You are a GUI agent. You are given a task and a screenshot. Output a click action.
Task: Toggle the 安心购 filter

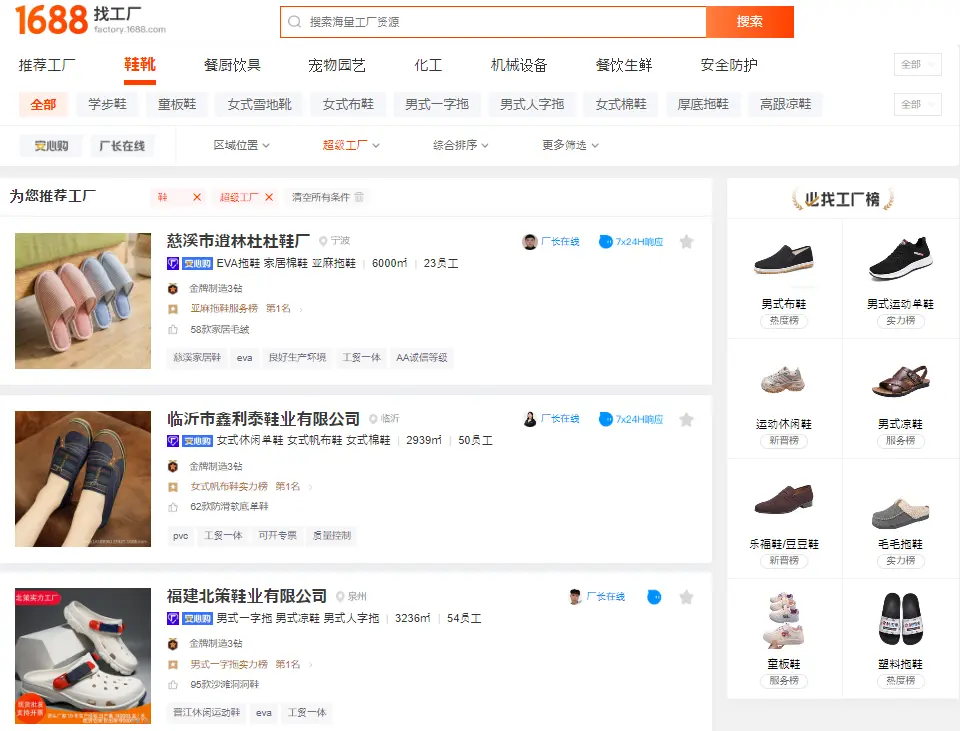tap(51, 146)
